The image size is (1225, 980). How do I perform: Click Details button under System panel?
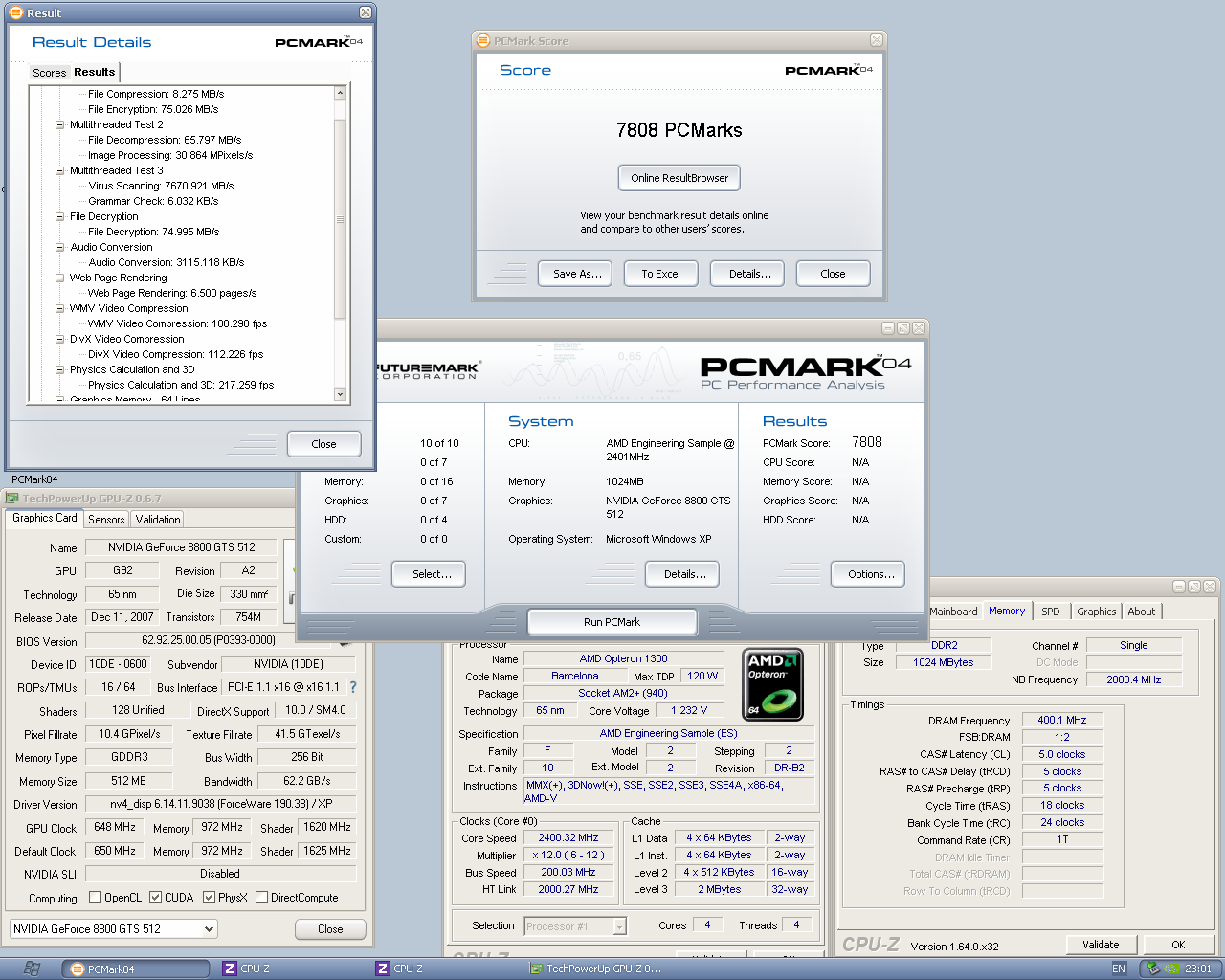tap(684, 574)
